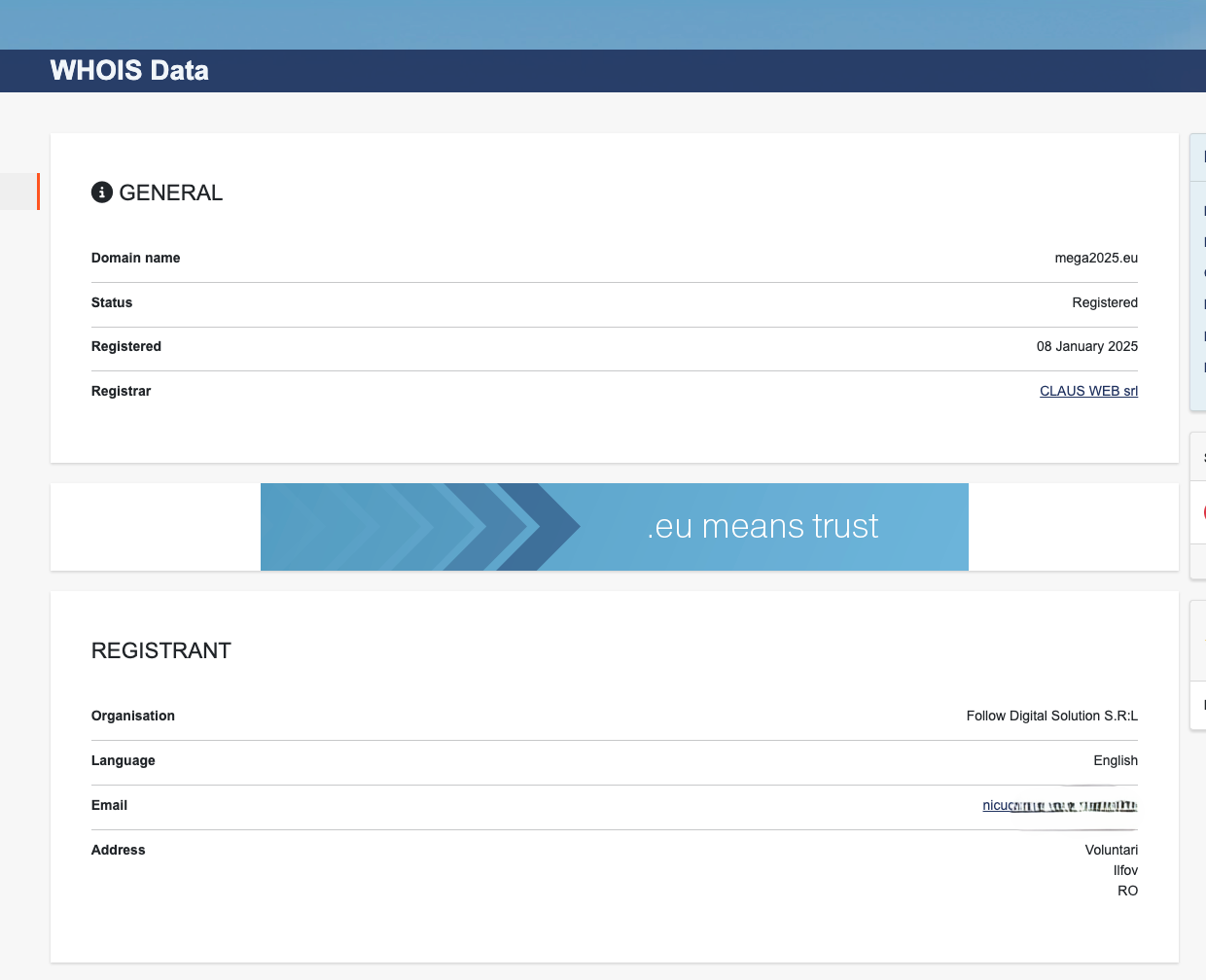Click the GENERAL section heading
Screen dimensions: 1206x980
170,192
